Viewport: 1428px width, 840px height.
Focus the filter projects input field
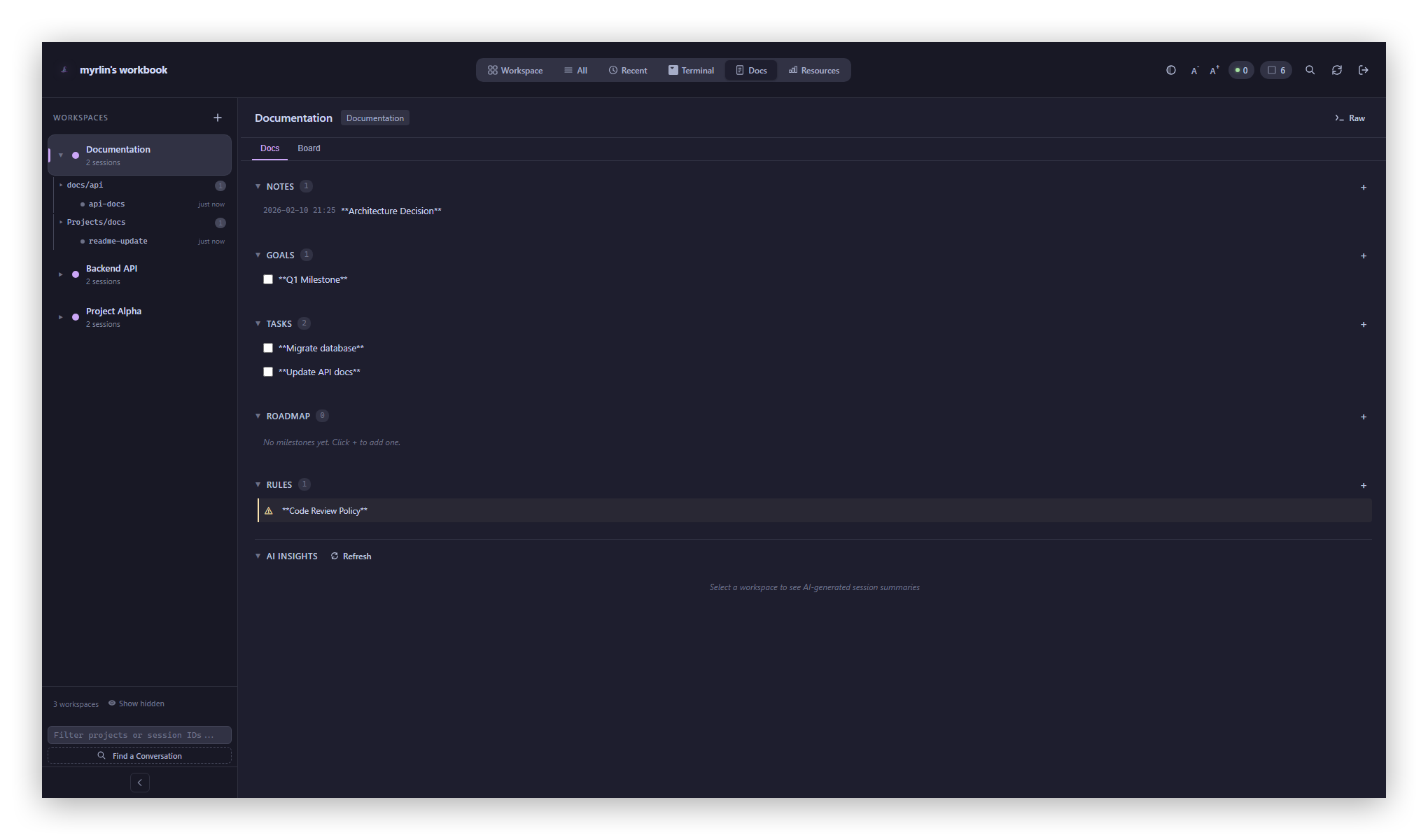pos(139,735)
